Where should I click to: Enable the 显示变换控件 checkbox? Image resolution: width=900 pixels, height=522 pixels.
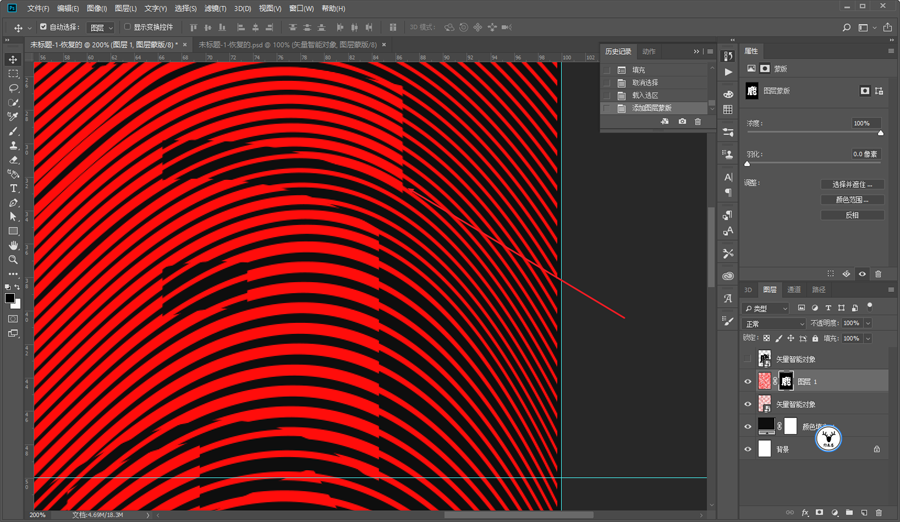(127, 27)
